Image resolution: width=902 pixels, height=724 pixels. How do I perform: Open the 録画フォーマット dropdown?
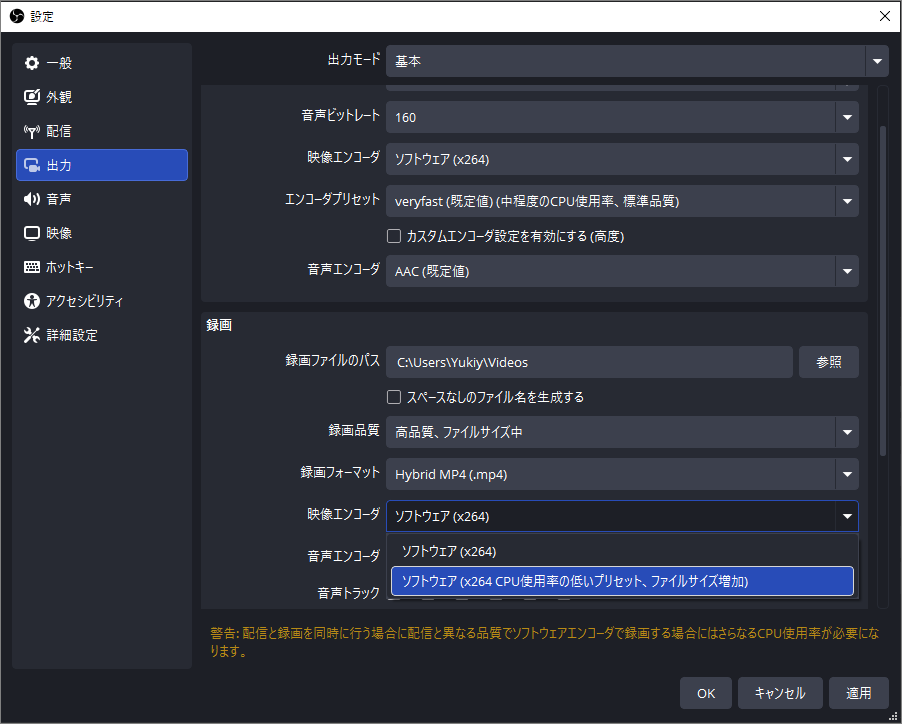[622, 473]
